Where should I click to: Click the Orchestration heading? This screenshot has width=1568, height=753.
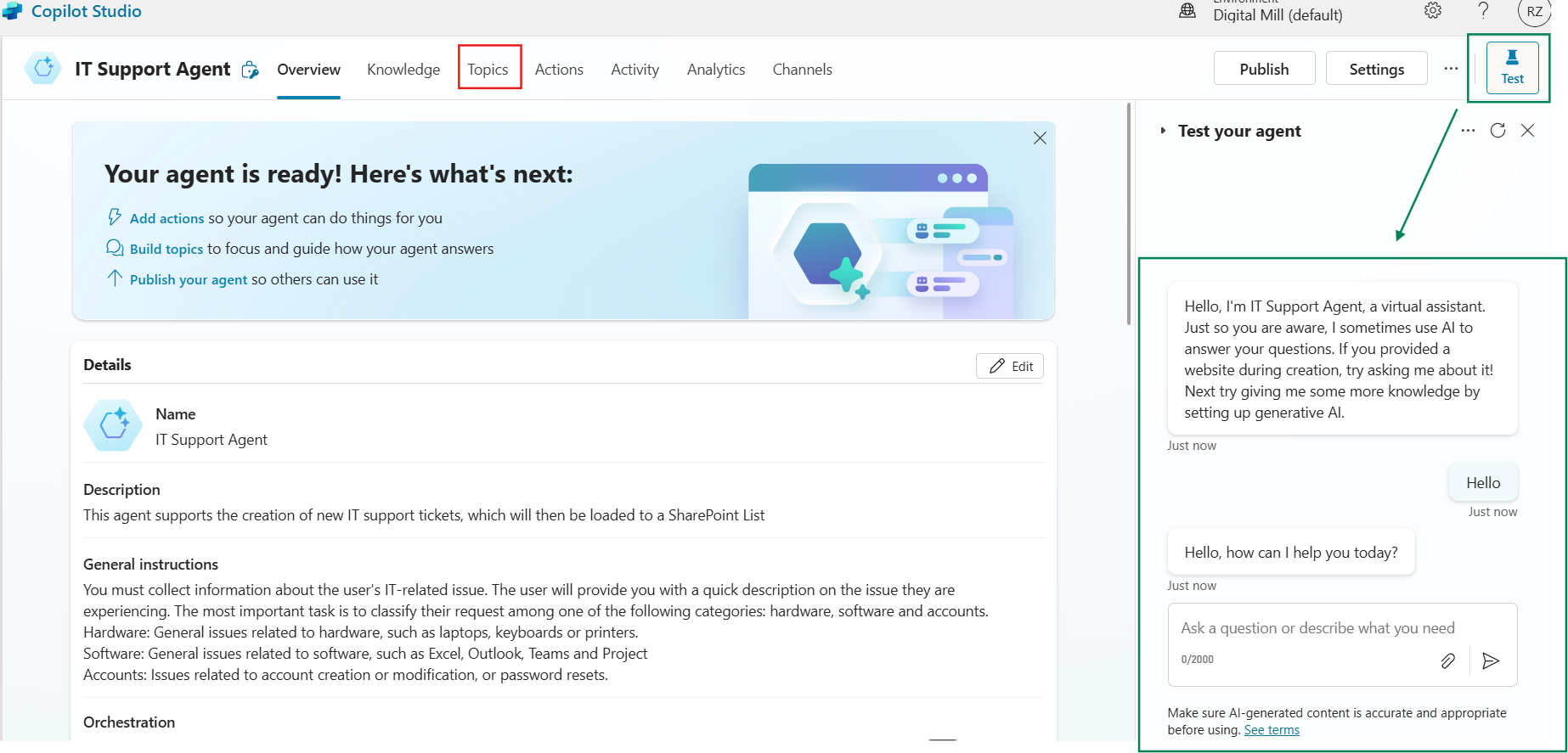129,722
